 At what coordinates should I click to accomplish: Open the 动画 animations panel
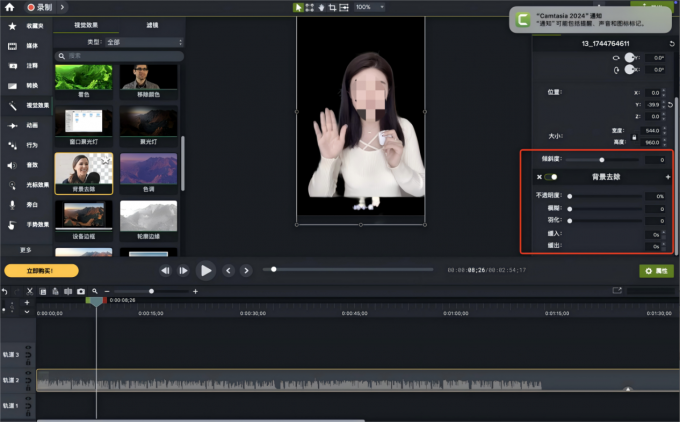tap(27, 125)
